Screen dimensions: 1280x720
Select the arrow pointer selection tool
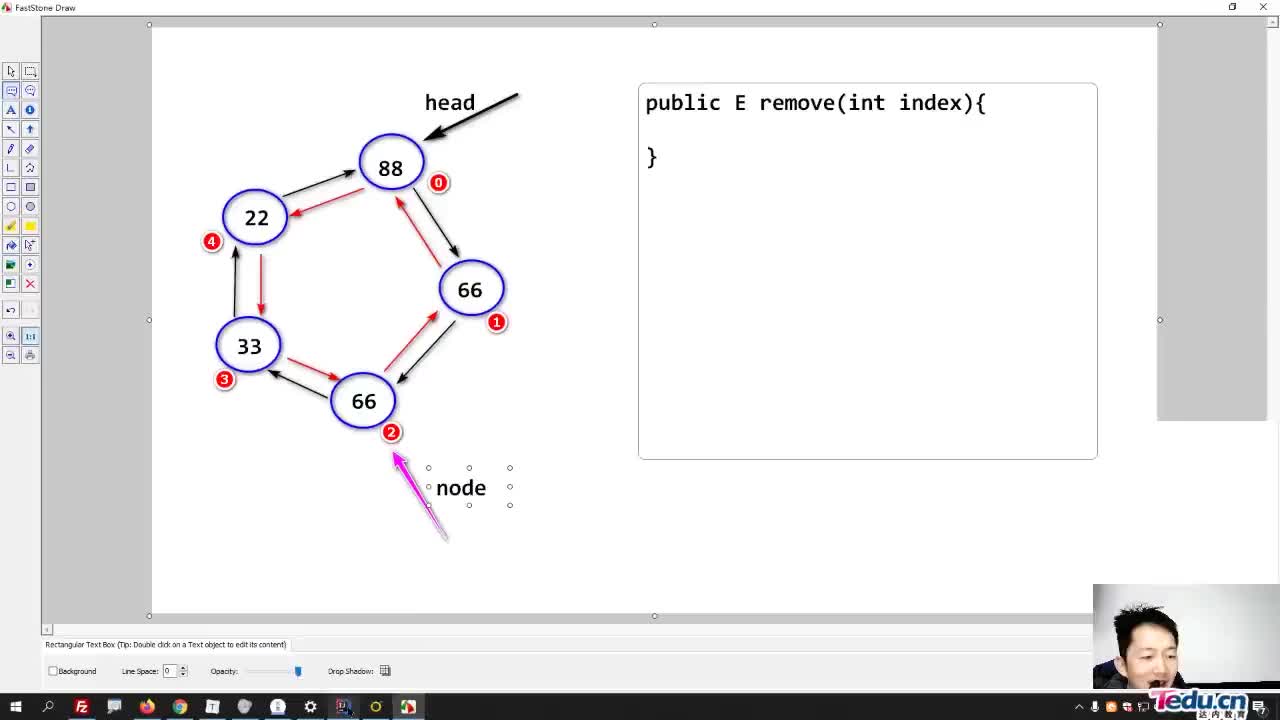click(11, 71)
